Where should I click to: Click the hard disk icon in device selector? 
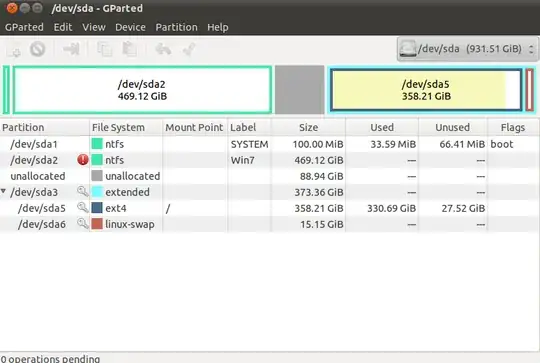(x=408, y=49)
